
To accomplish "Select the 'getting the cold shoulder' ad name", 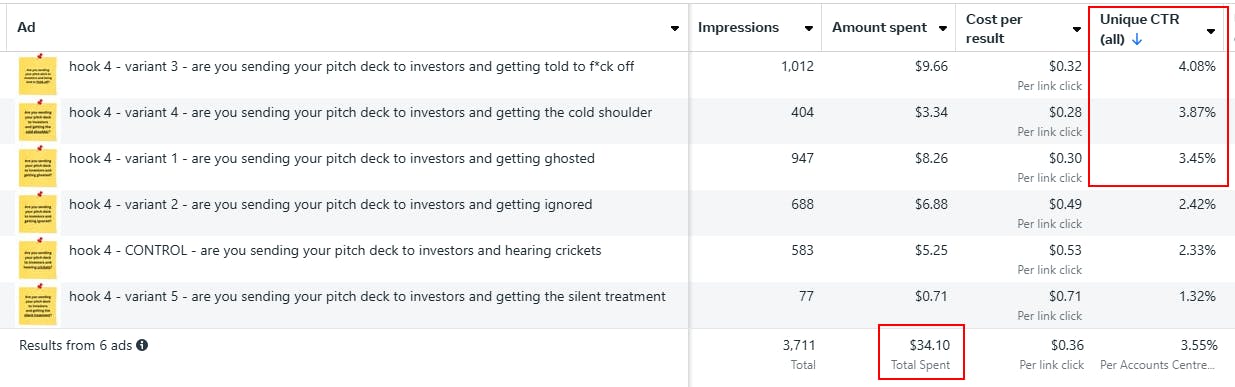I will pos(360,113).
